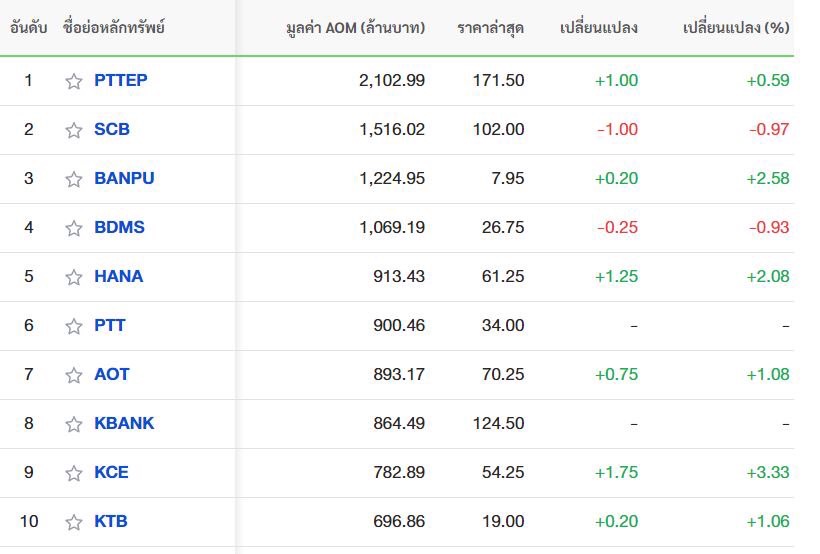820x554 pixels.
Task: Click the ชื่อย่อหลักทรัพย์ column header
Action: click(x=113, y=27)
